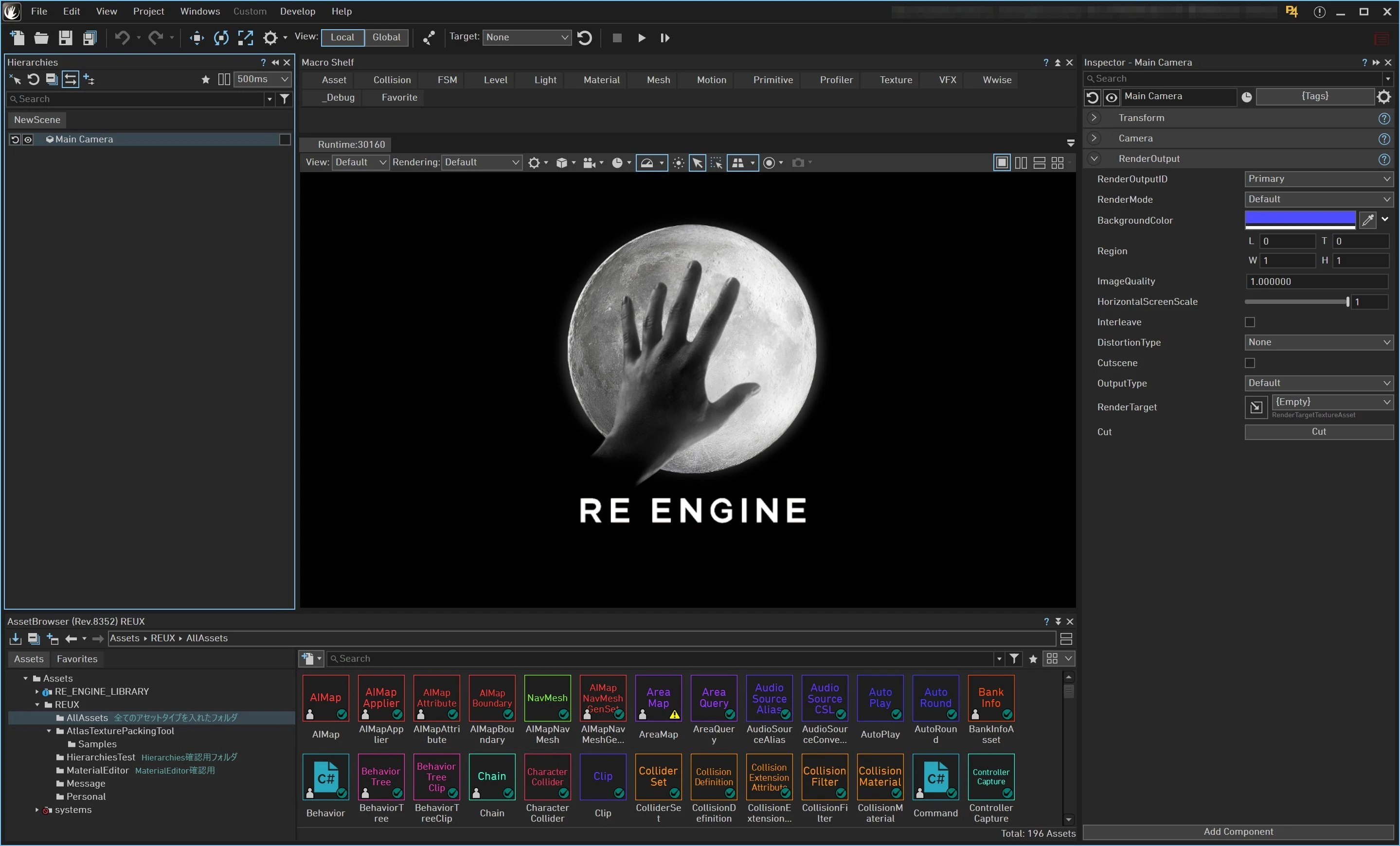The width and height of the screenshot is (1400, 846).
Task: Expand the Transform section in the Inspector
Action: coord(1095,118)
